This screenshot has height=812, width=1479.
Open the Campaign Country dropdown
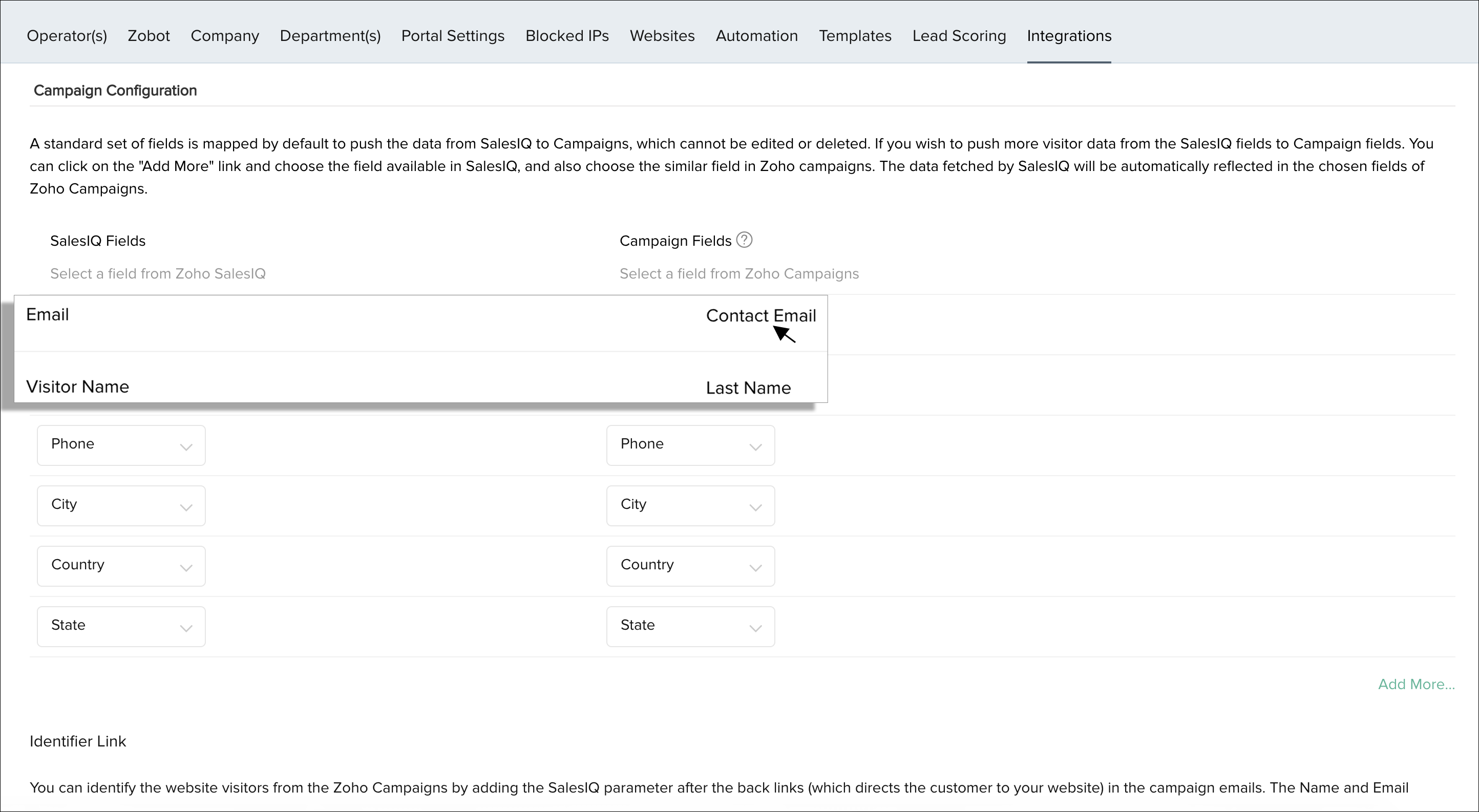tap(690, 566)
